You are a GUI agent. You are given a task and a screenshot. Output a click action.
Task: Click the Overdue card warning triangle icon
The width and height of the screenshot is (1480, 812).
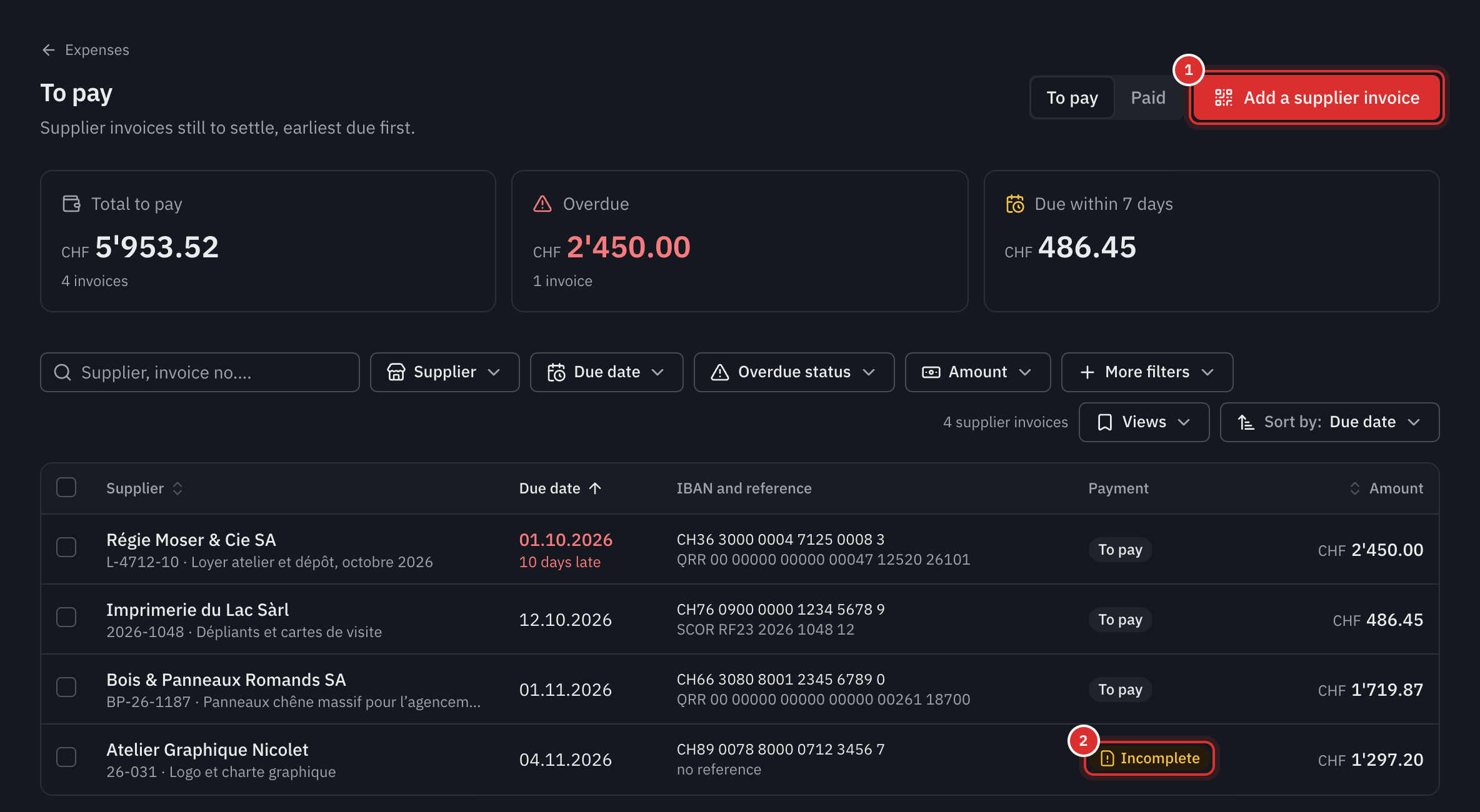click(x=542, y=204)
